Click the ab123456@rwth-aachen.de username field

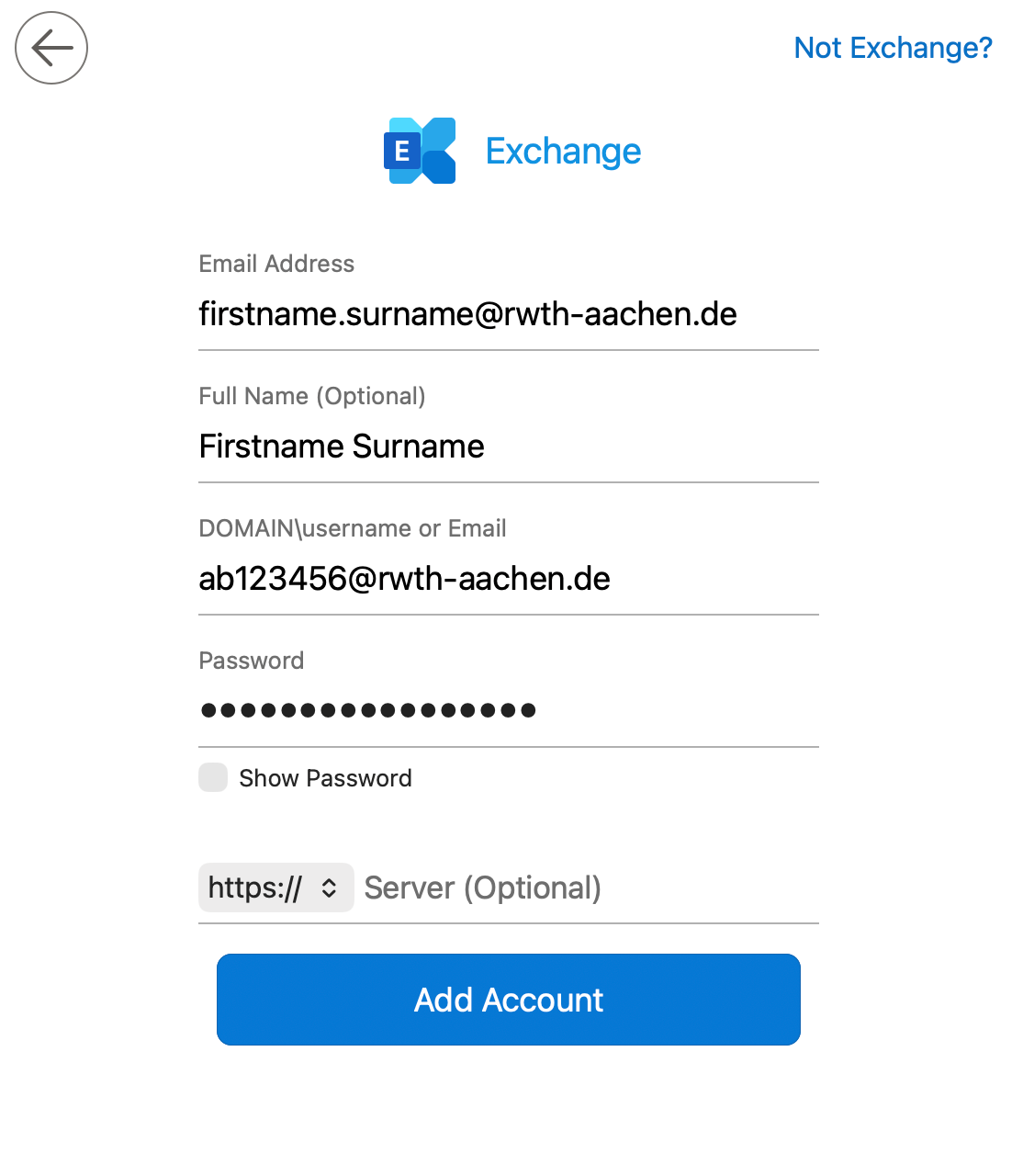coord(509,579)
